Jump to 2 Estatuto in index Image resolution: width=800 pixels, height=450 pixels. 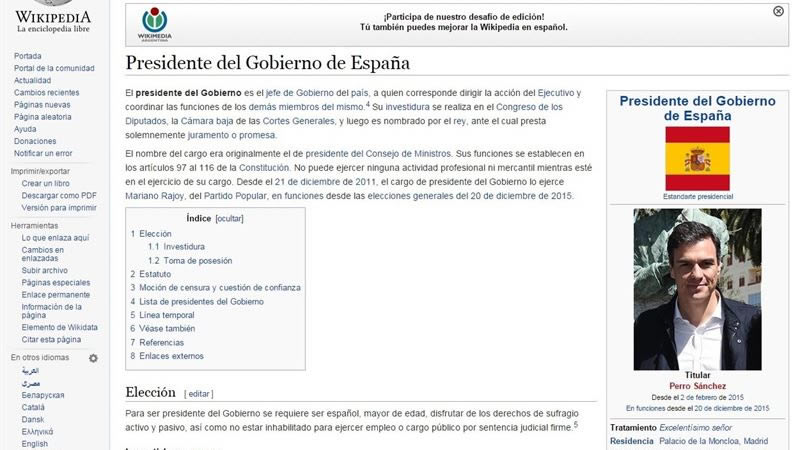[x=151, y=274]
